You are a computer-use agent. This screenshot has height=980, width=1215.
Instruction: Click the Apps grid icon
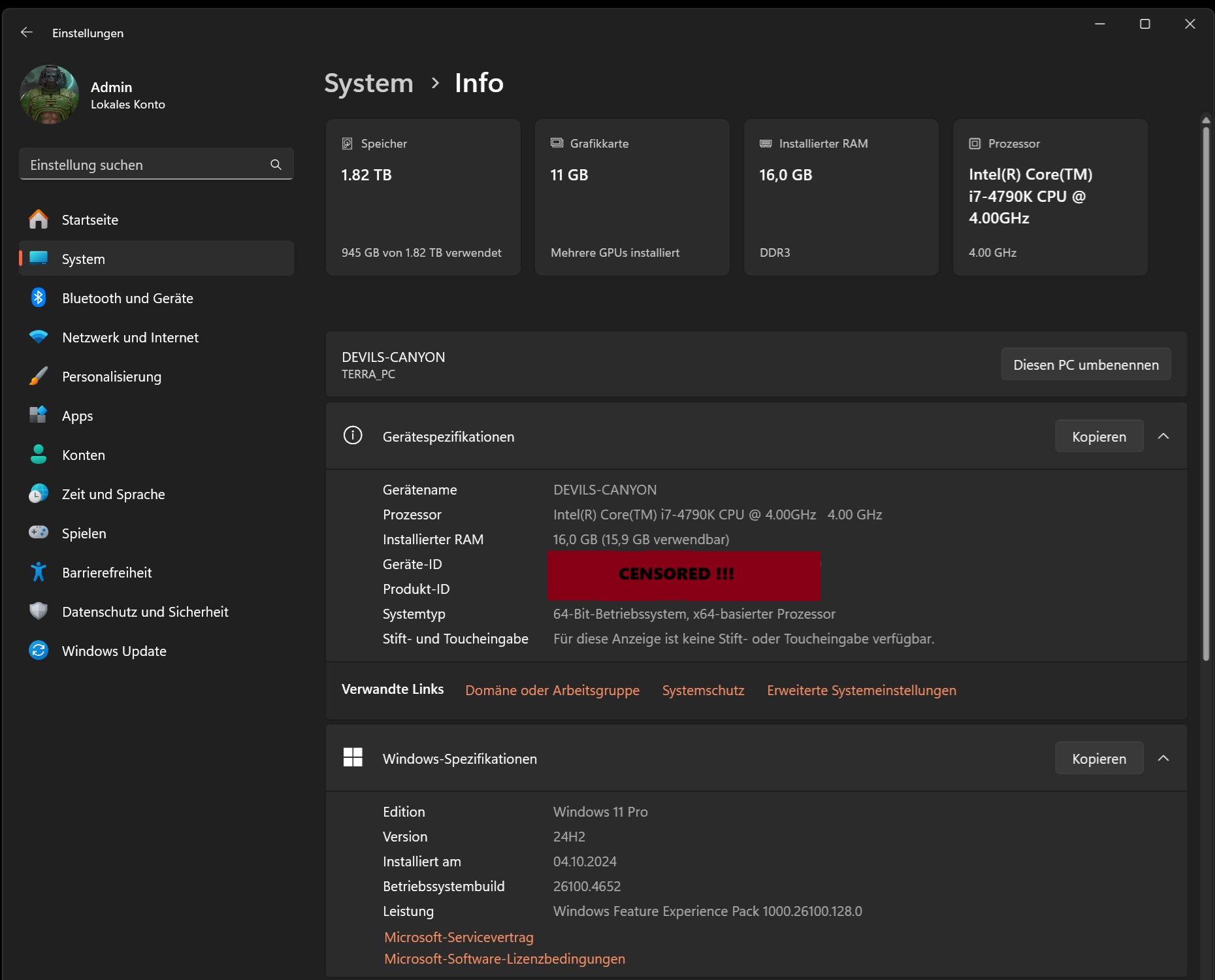(x=39, y=414)
